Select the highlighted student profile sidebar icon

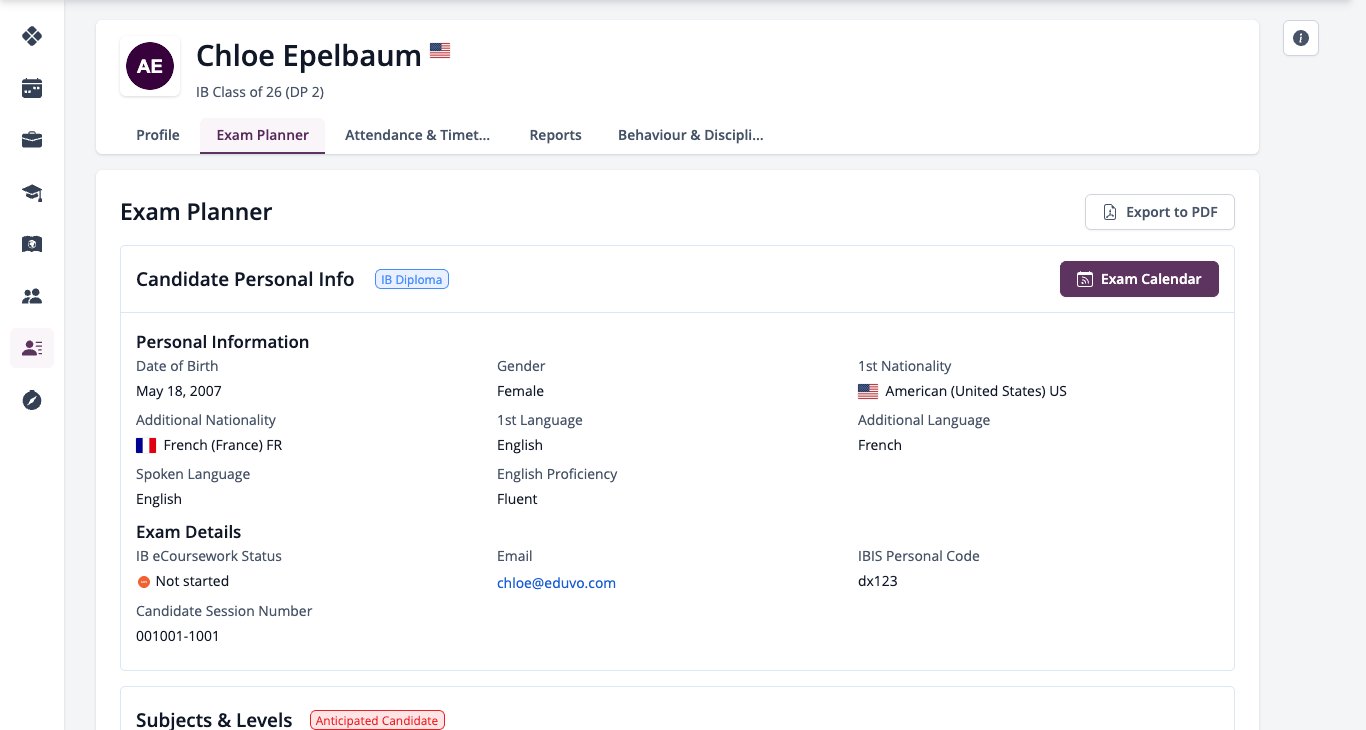[x=32, y=348]
